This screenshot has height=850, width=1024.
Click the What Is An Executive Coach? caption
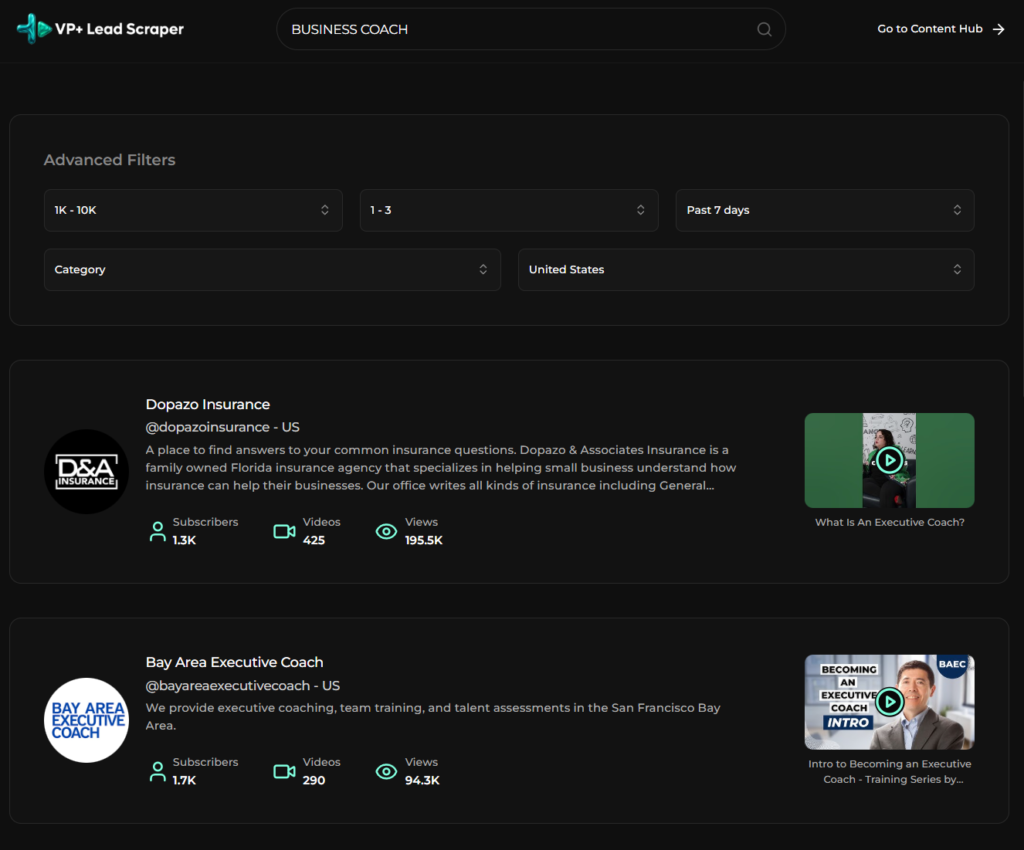click(889, 522)
